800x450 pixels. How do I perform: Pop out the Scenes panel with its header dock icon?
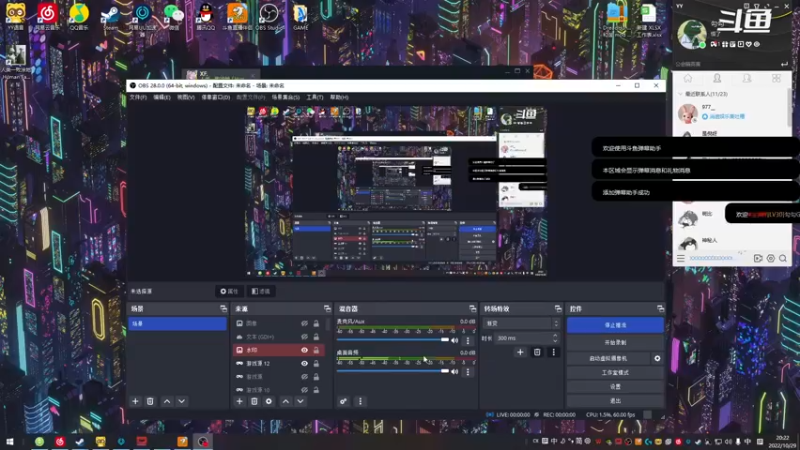[x=223, y=309]
